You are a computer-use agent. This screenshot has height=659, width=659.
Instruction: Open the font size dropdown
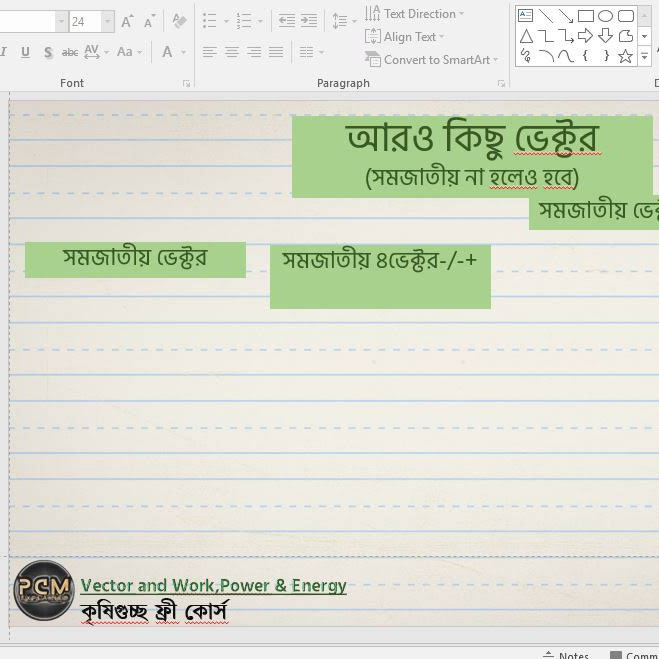[107, 21]
